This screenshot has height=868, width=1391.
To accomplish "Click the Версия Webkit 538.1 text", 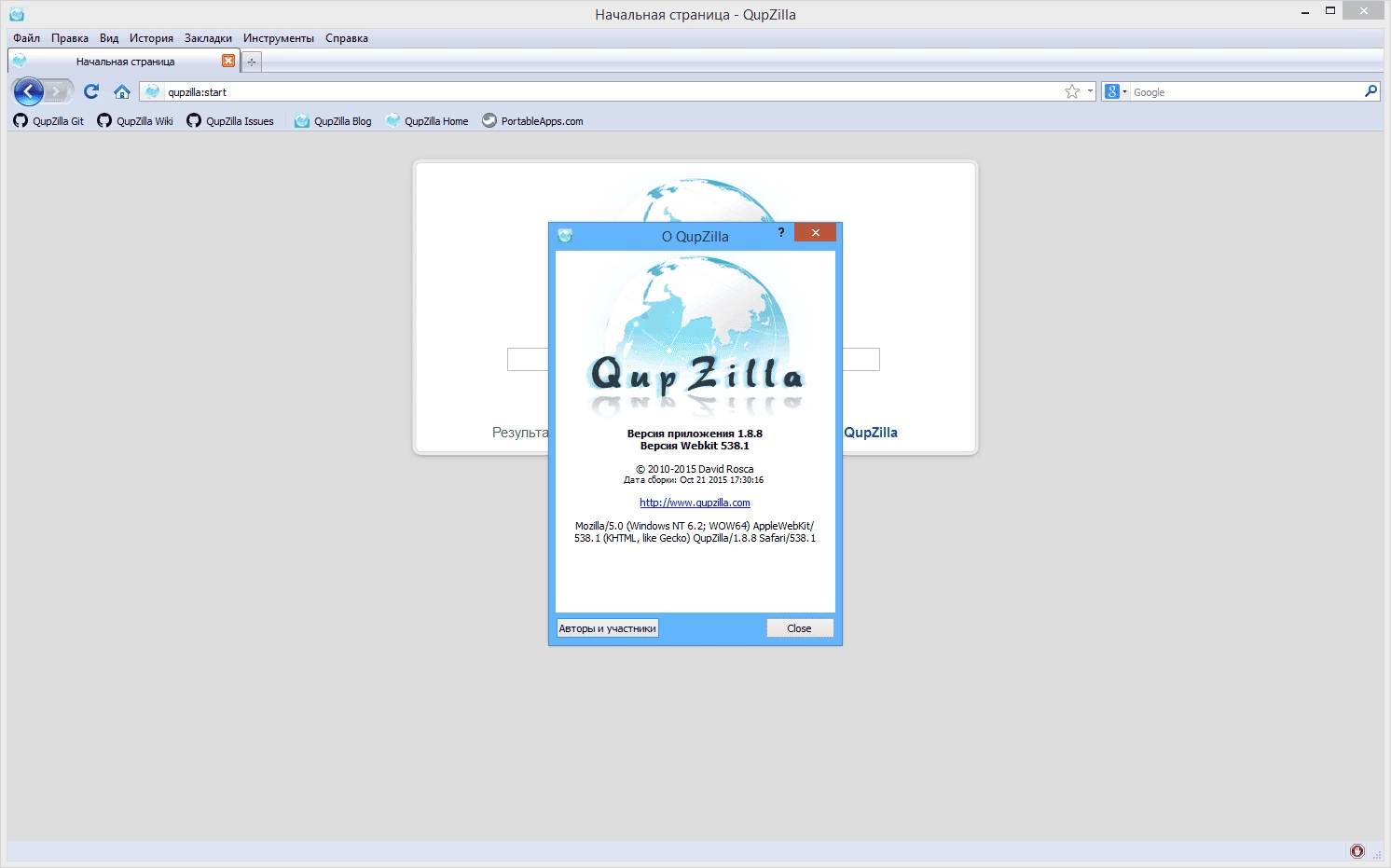I will point(695,446).
